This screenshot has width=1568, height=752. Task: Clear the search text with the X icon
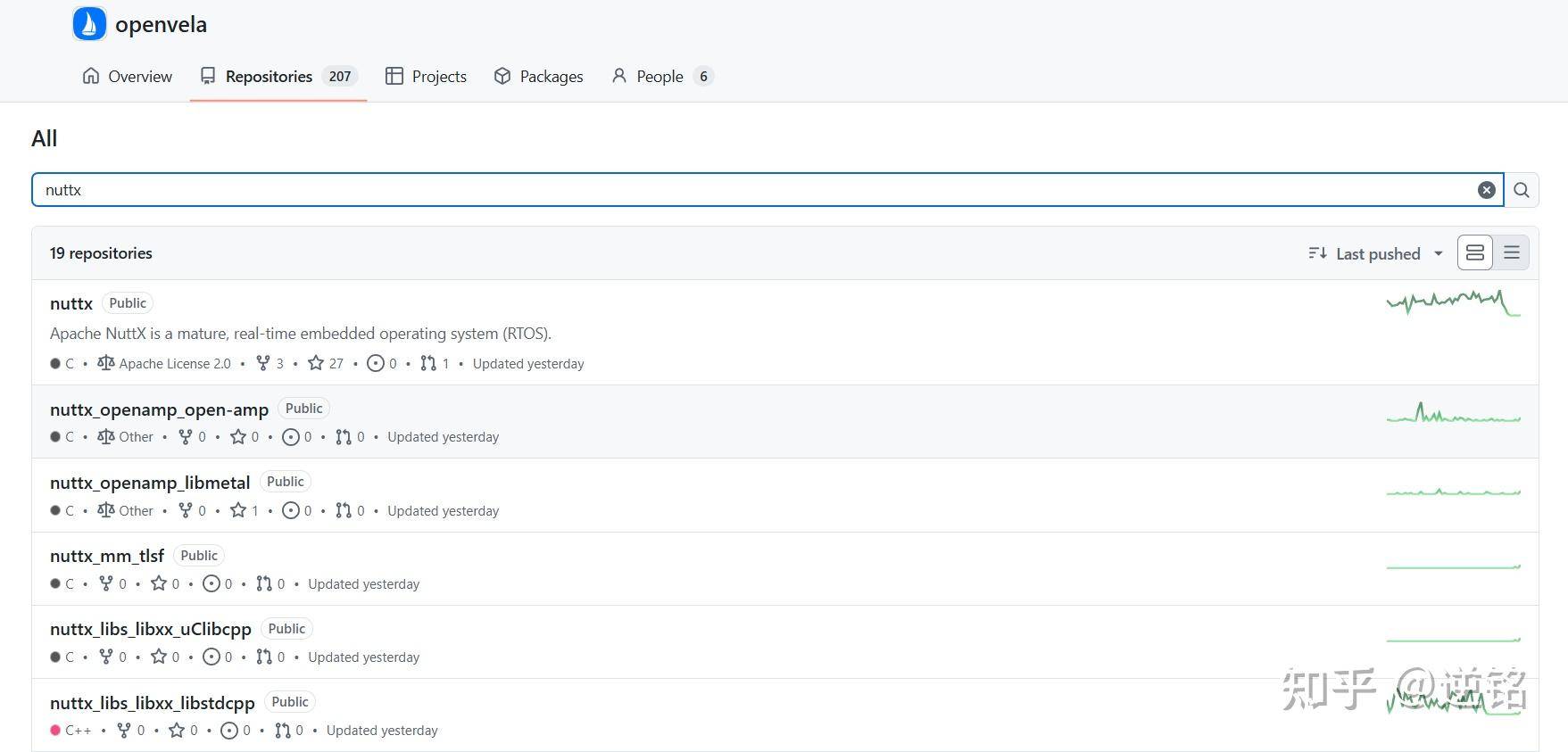[1487, 190]
